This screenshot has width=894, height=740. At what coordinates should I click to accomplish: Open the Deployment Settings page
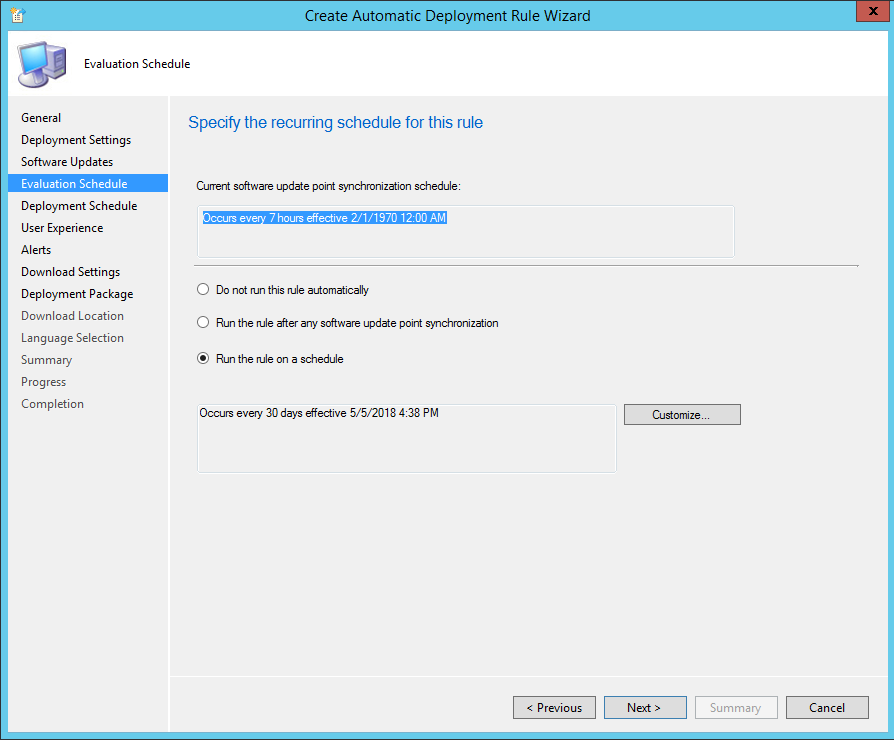click(x=76, y=140)
